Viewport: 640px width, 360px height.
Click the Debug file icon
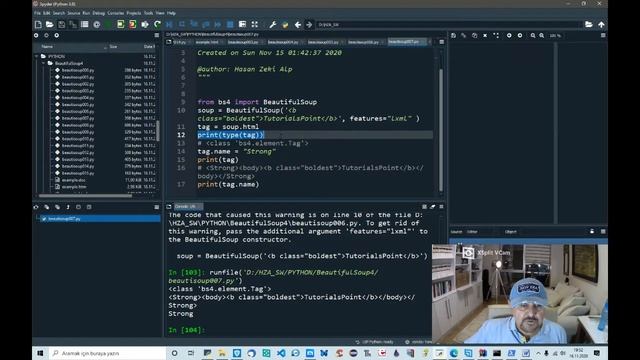[169, 24]
